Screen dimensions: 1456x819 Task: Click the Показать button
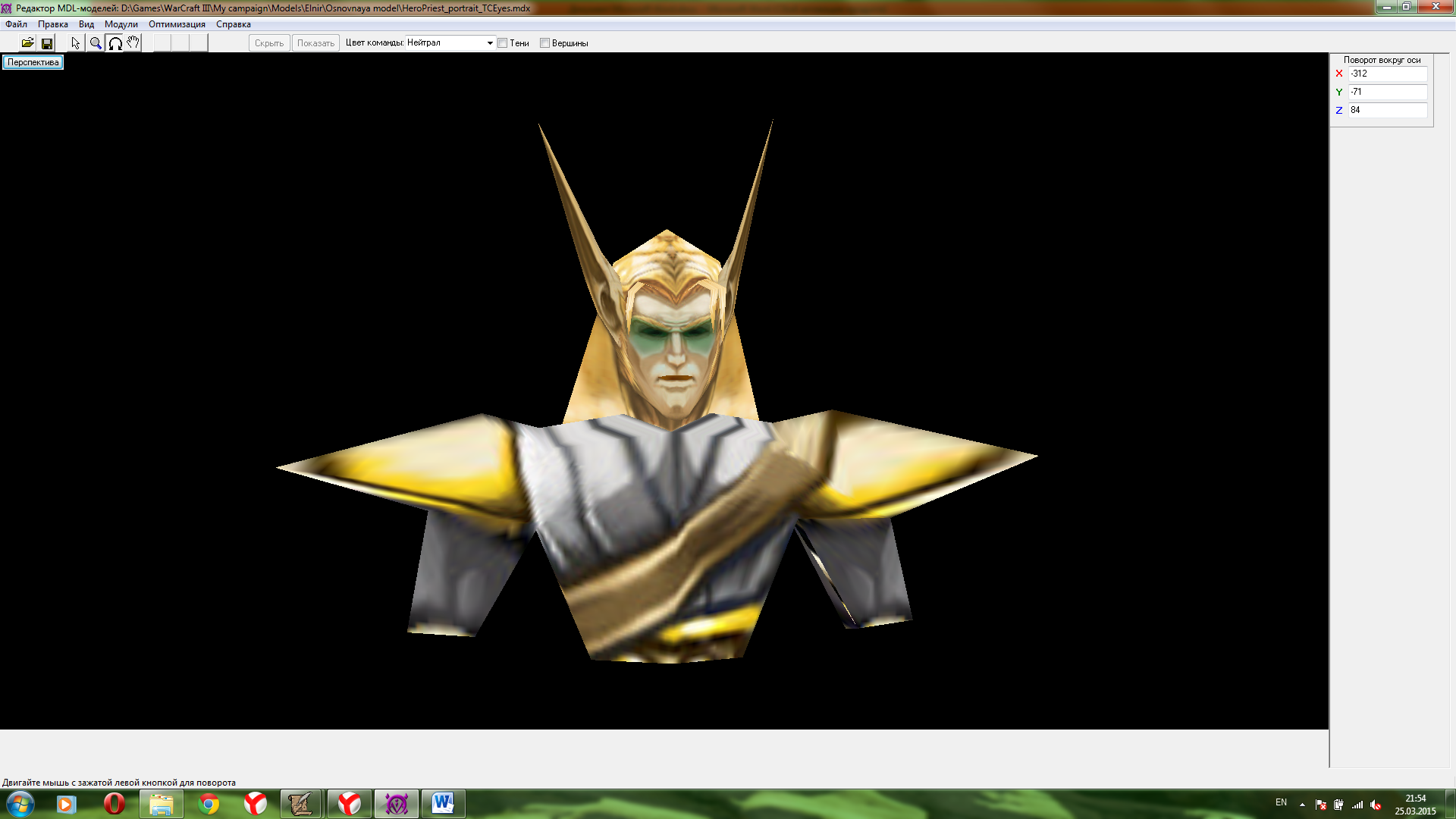pos(315,43)
